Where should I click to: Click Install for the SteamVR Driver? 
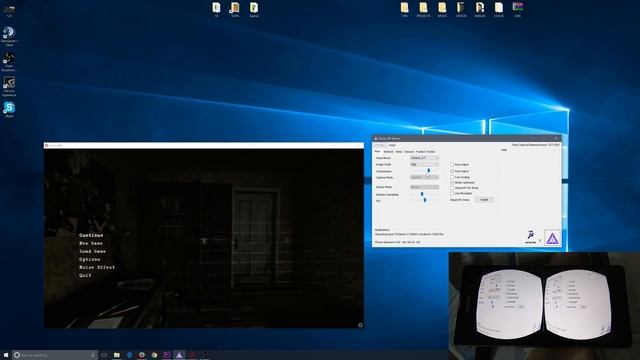coord(484,200)
